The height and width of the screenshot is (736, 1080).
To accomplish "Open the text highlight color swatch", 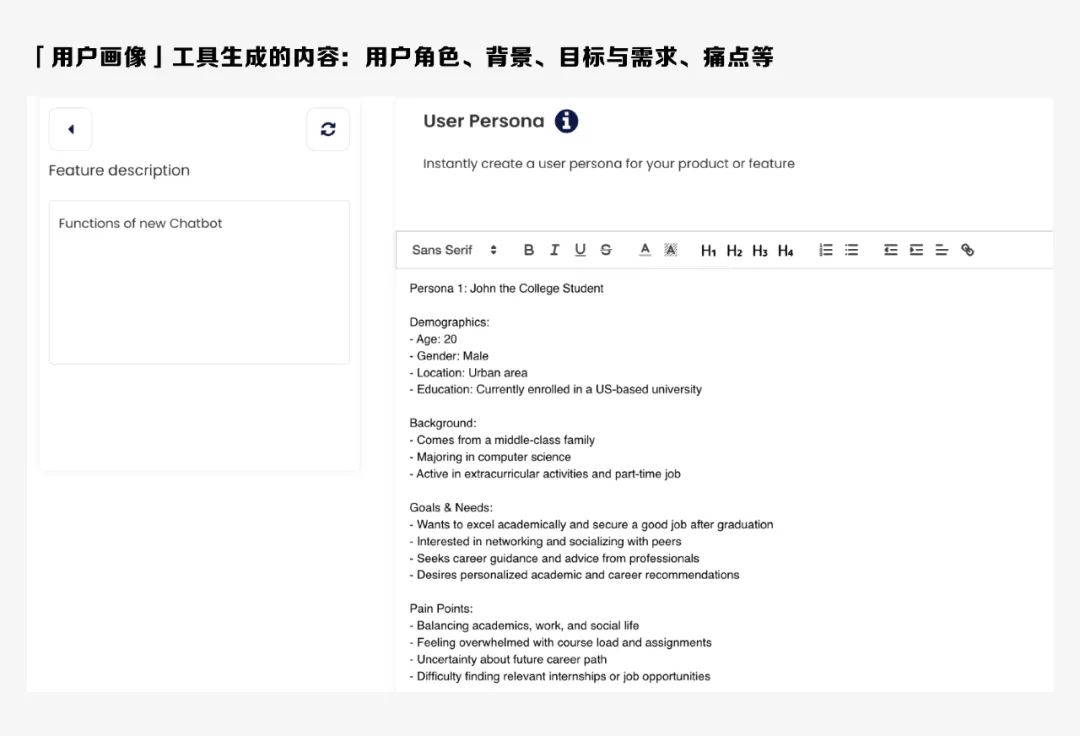I will (x=669, y=250).
